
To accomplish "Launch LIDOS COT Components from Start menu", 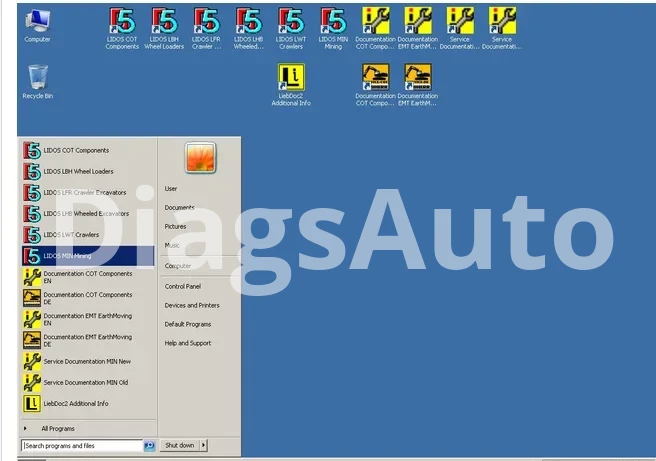I will [88, 150].
